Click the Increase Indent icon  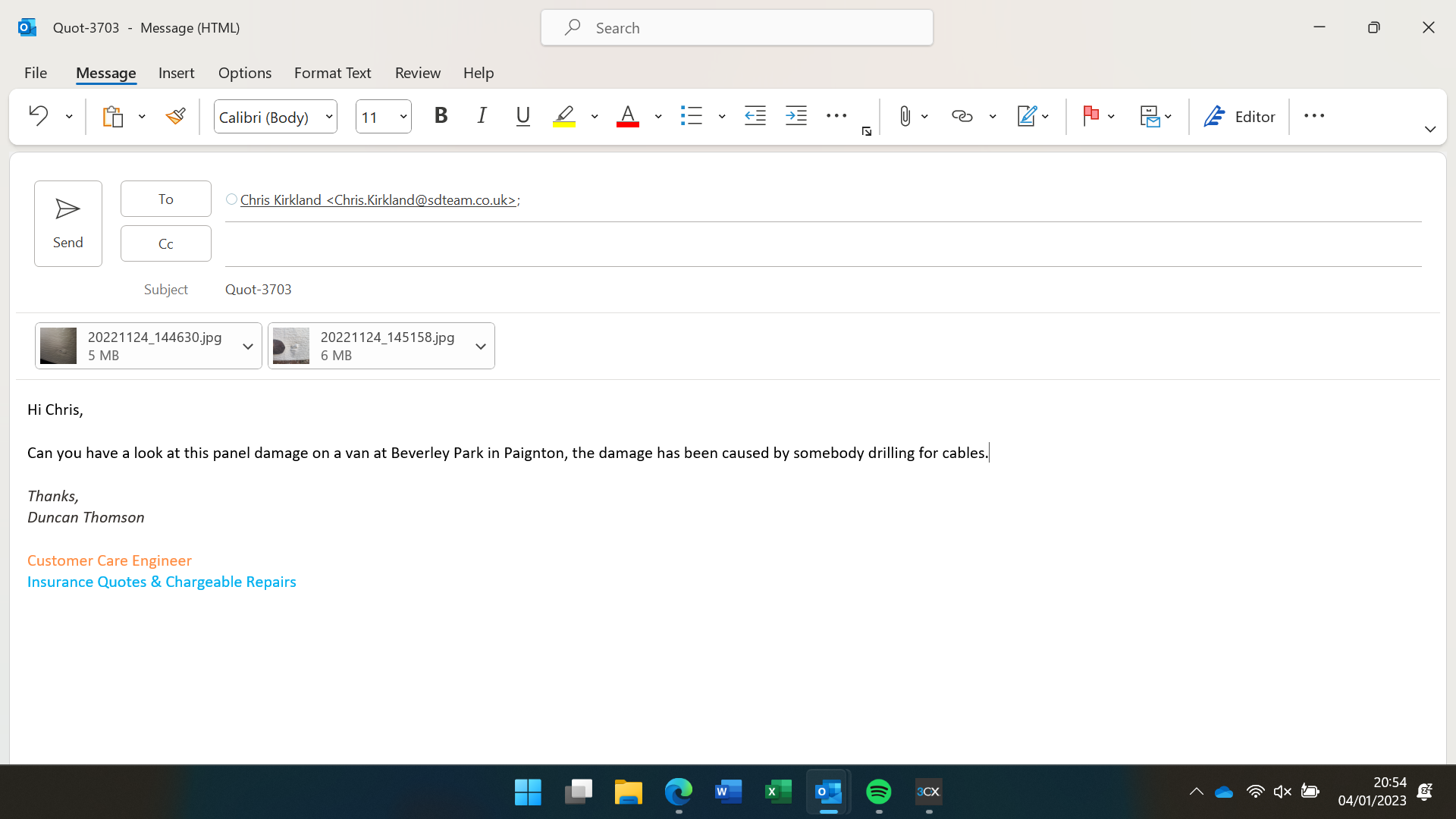796,116
